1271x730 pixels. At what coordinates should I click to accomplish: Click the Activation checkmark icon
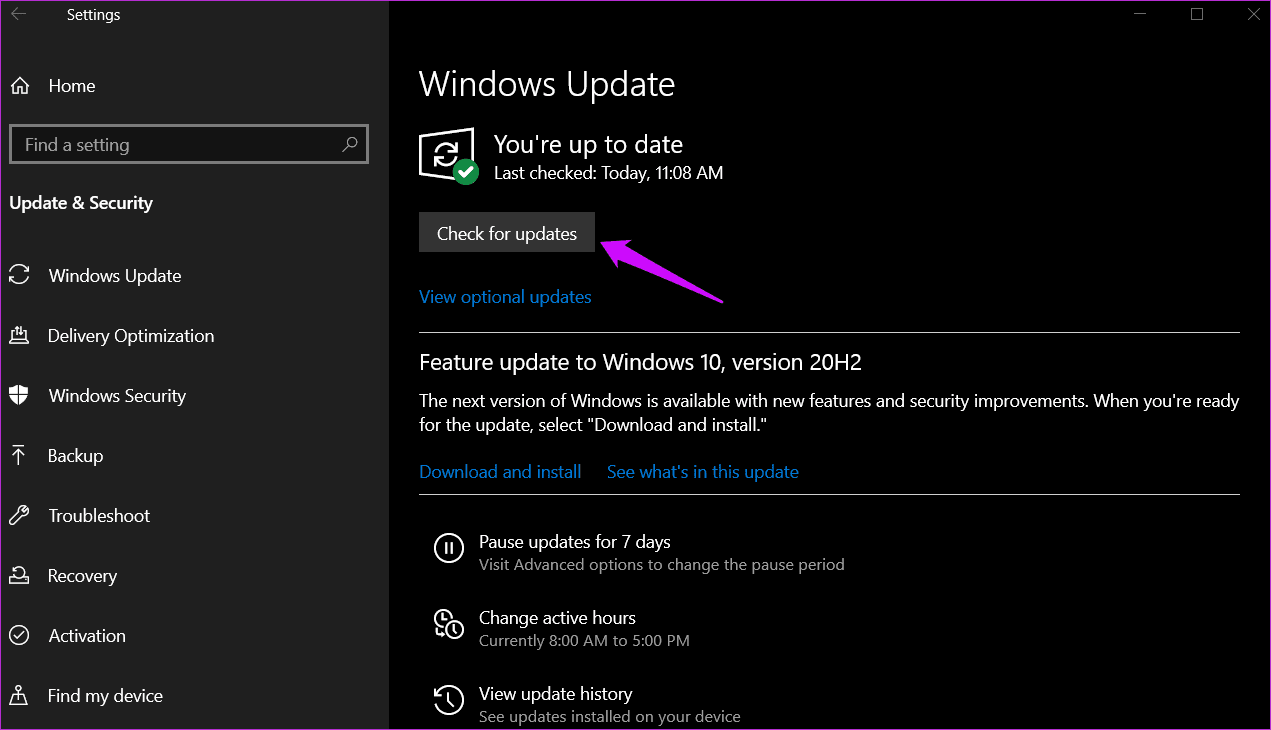click(19, 636)
